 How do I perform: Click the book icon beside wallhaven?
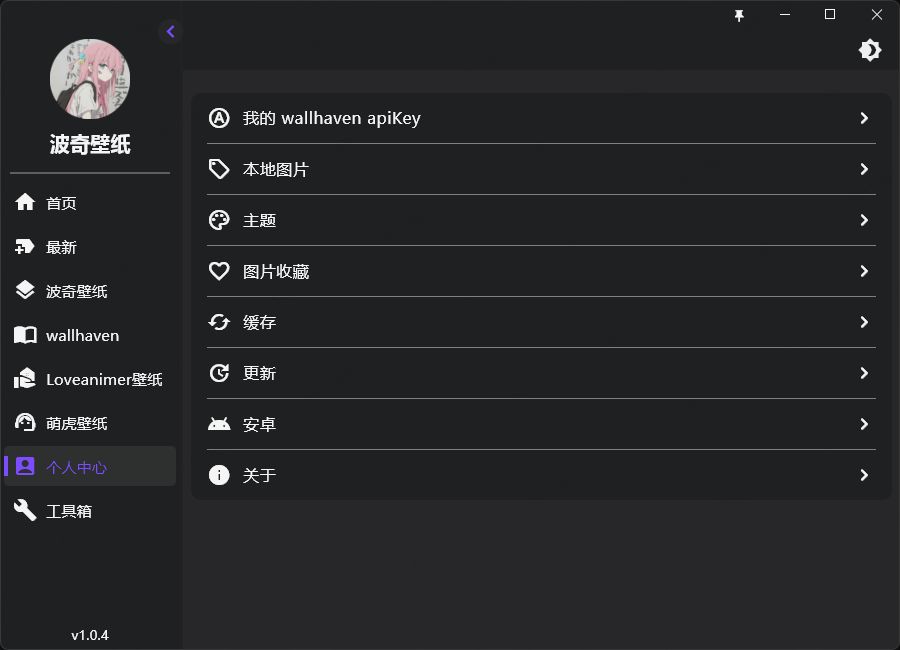(x=25, y=335)
